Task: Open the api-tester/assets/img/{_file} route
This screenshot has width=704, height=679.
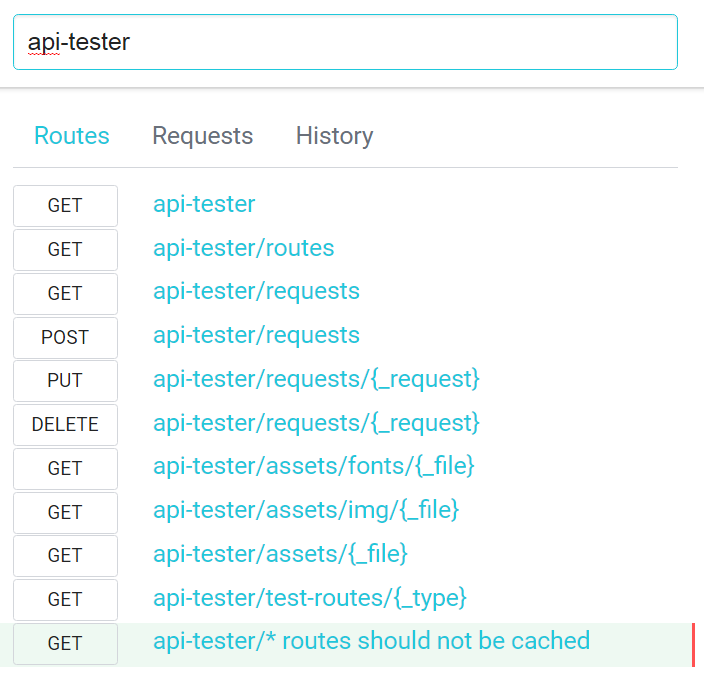Action: pyautogui.click(x=306, y=510)
